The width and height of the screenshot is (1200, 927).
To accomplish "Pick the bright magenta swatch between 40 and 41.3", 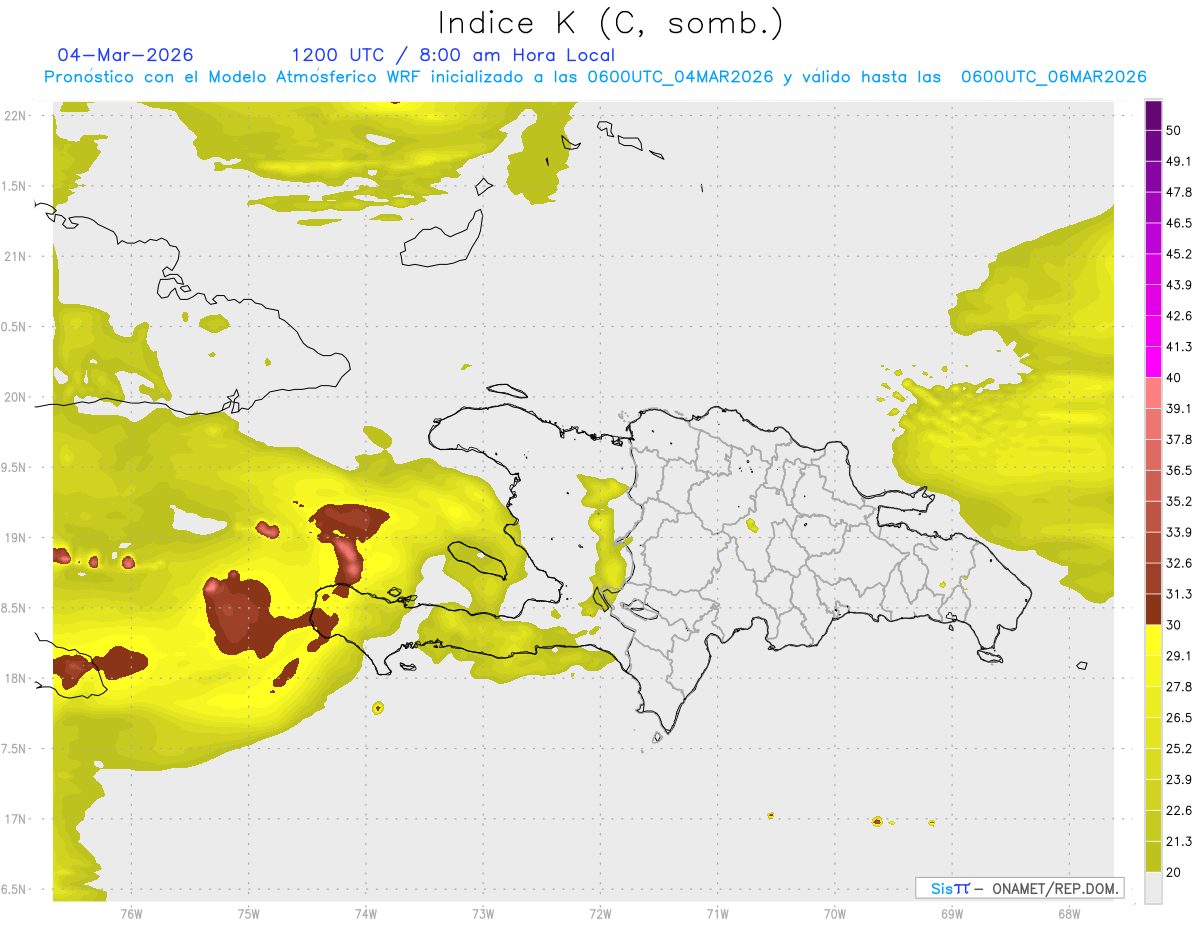I will pyautogui.click(x=1153, y=362).
